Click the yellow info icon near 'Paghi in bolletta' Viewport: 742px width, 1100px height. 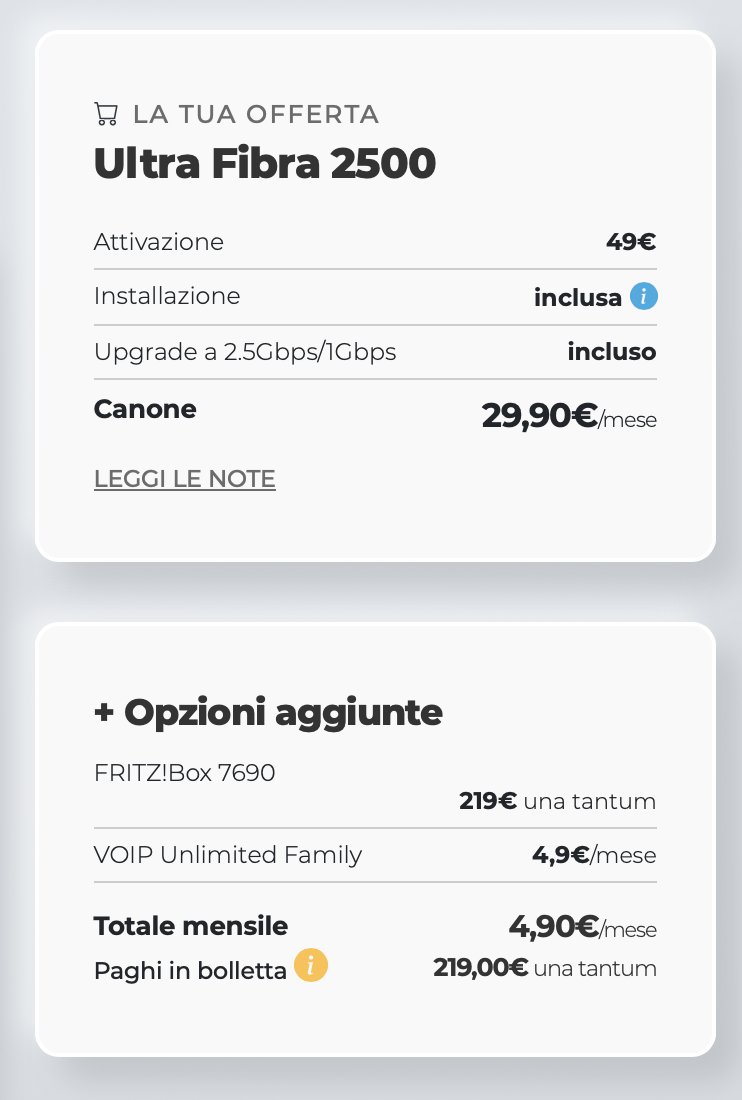[311, 965]
